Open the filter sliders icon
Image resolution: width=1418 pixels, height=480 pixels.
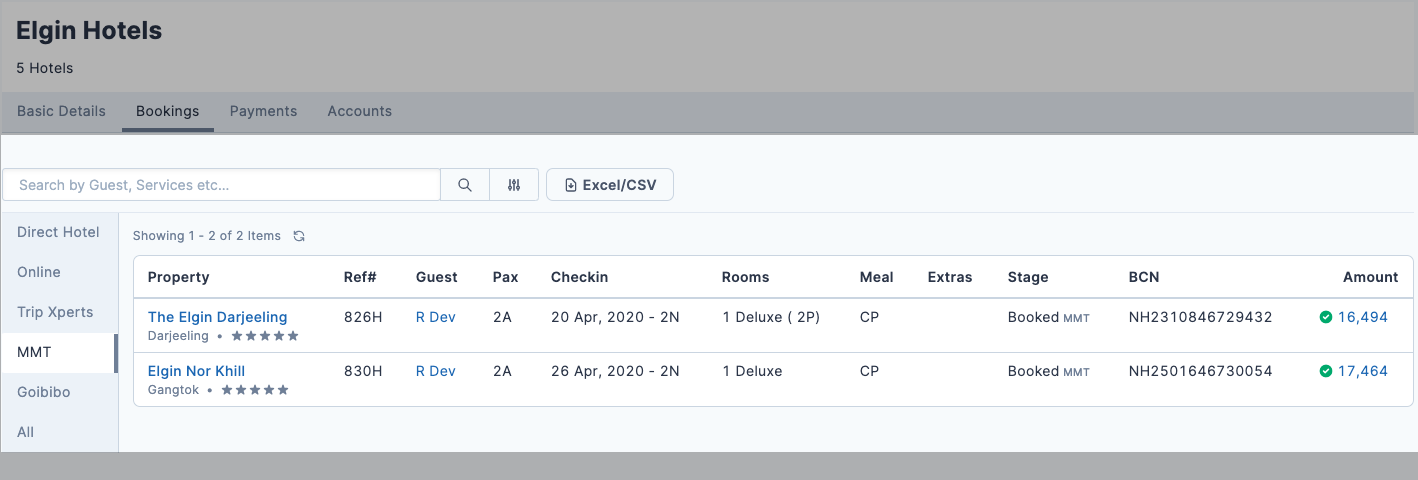[x=514, y=185]
